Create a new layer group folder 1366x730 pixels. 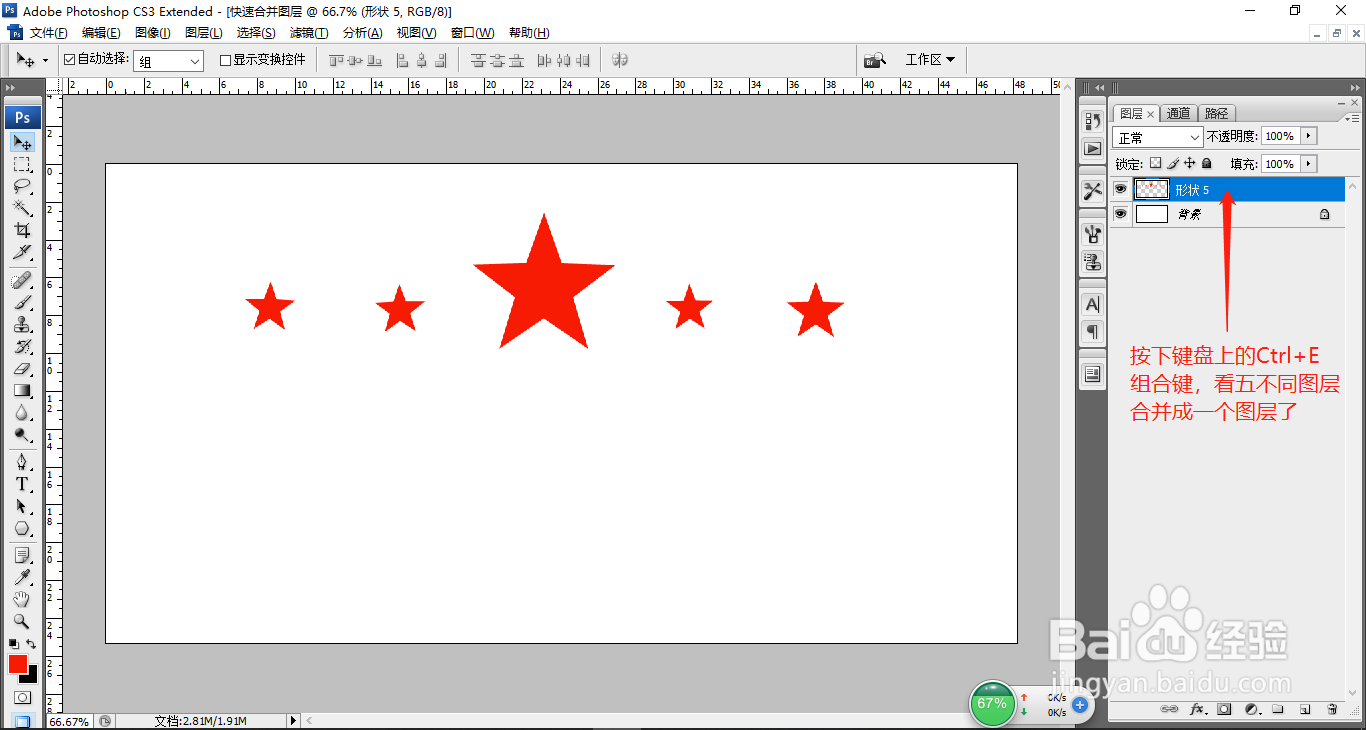[1278, 709]
